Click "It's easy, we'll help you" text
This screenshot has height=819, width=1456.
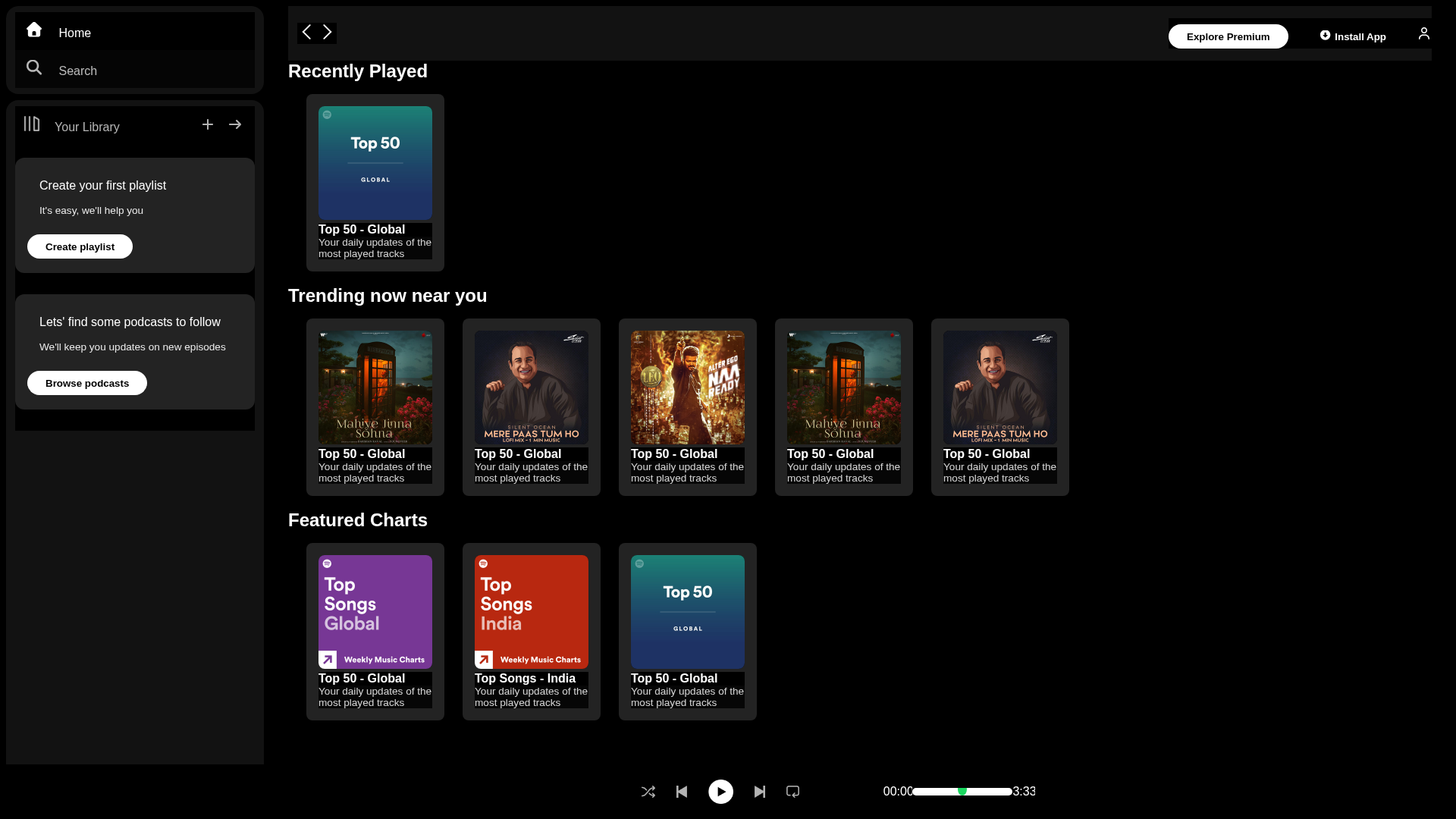click(91, 211)
